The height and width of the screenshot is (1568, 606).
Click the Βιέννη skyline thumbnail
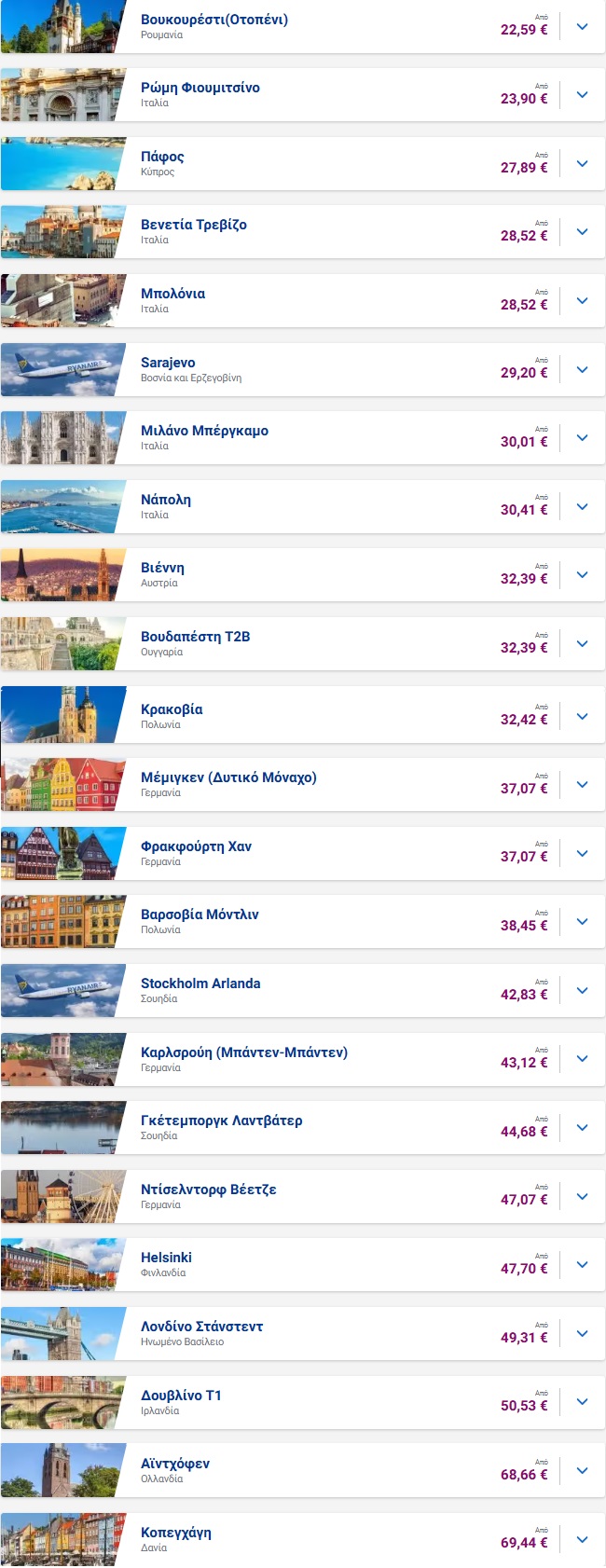click(x=63, y=575)
